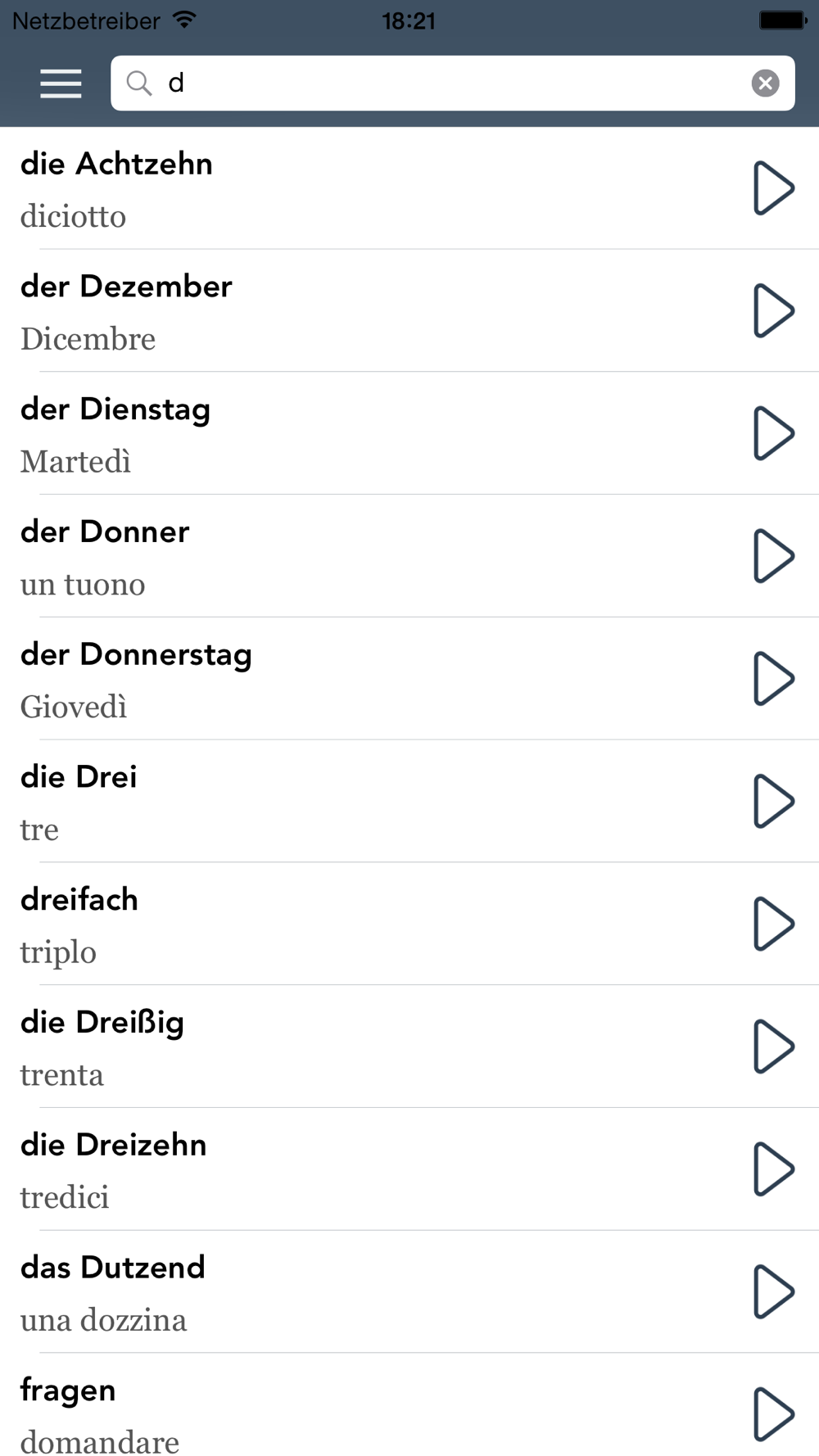This screenshot has width=819, height=1456.
Task: Play audio for fragen
Action: 772,1413
